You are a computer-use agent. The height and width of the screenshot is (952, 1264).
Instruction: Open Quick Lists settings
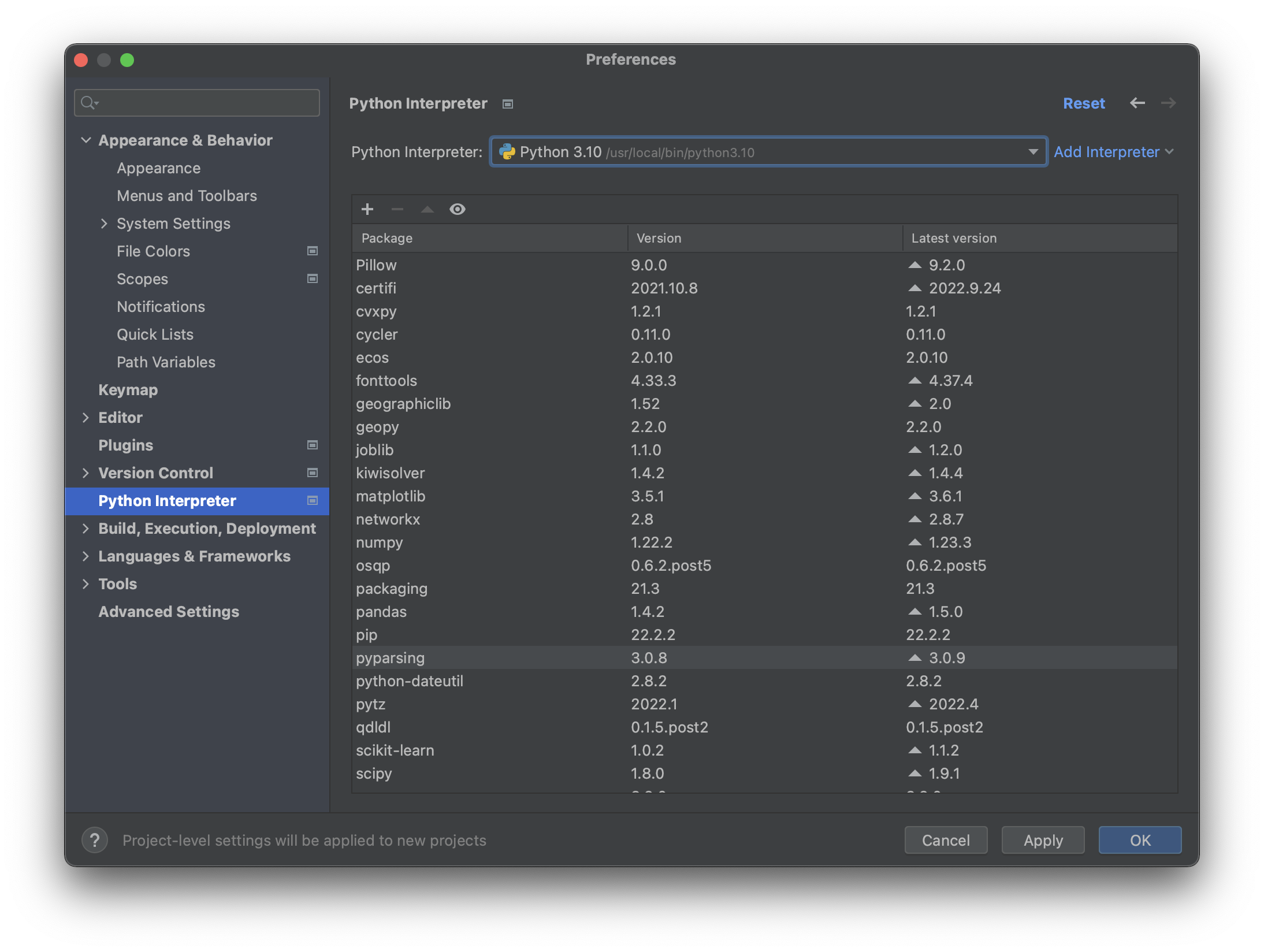click(x=155, y=334)
